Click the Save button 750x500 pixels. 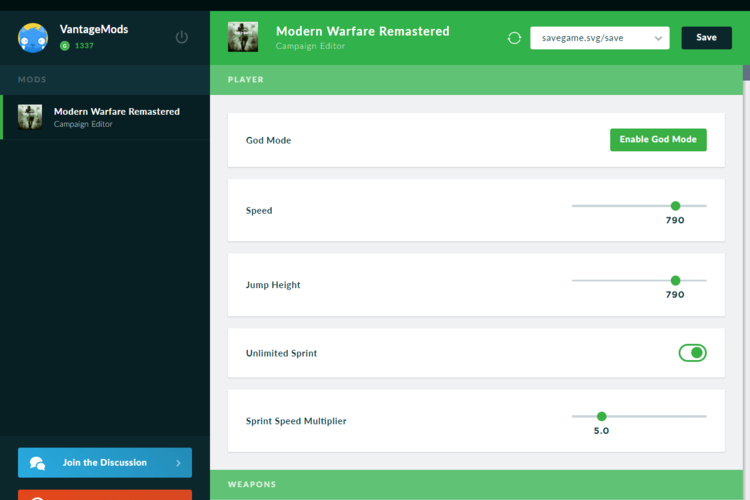(x=706, y=38)
